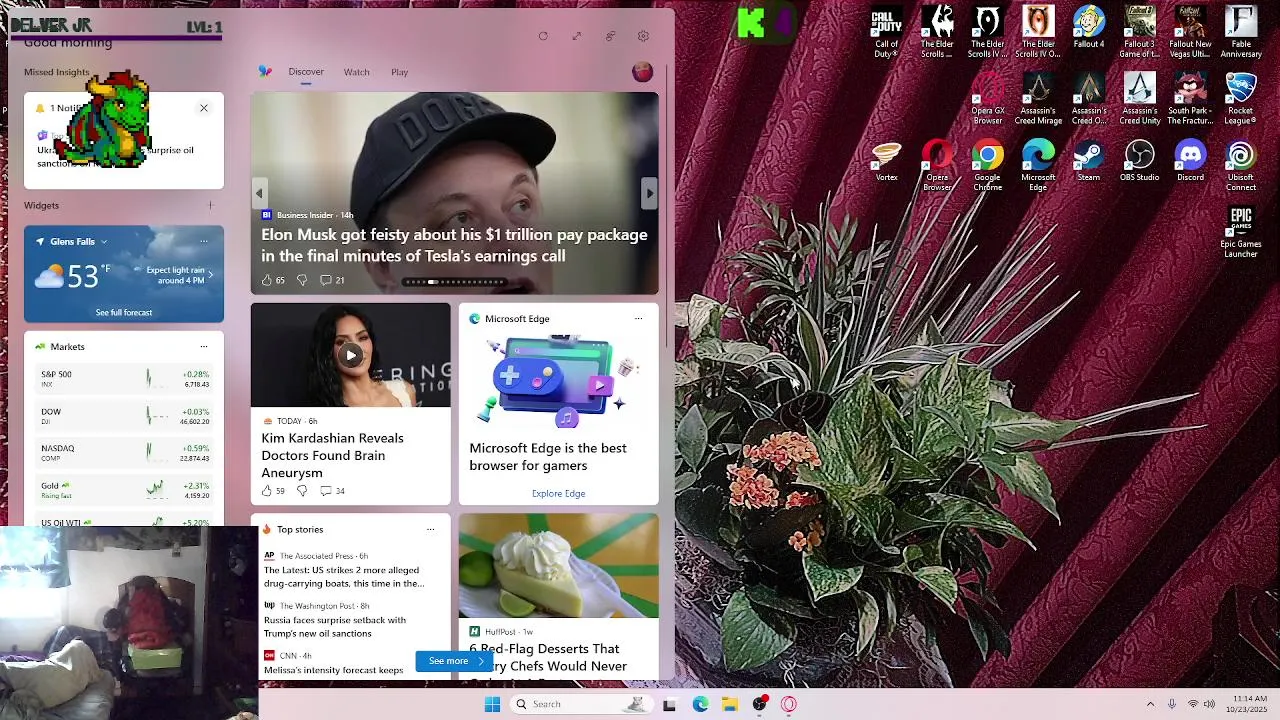Go to previous featured story arrow
The image size is (1280, 720).
259,194
